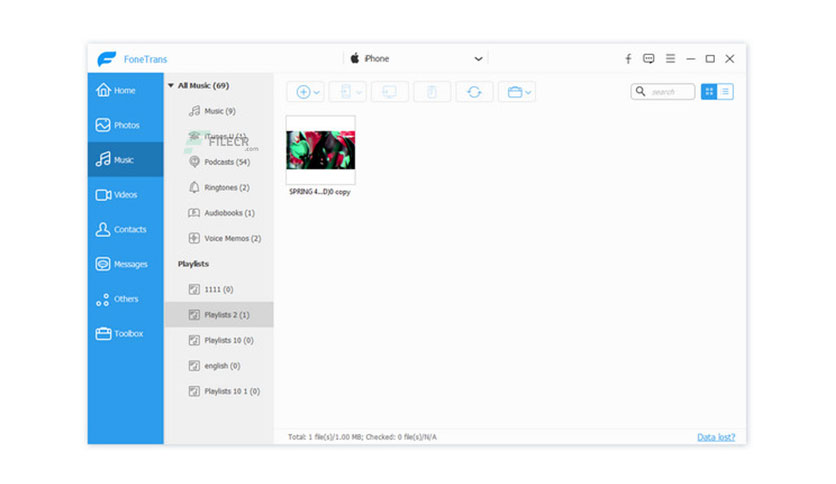This screenshot has width=836, height=484.
Task: Open the iPhone device dropdown
Action: pyautogui.click(x=416, y=59)
